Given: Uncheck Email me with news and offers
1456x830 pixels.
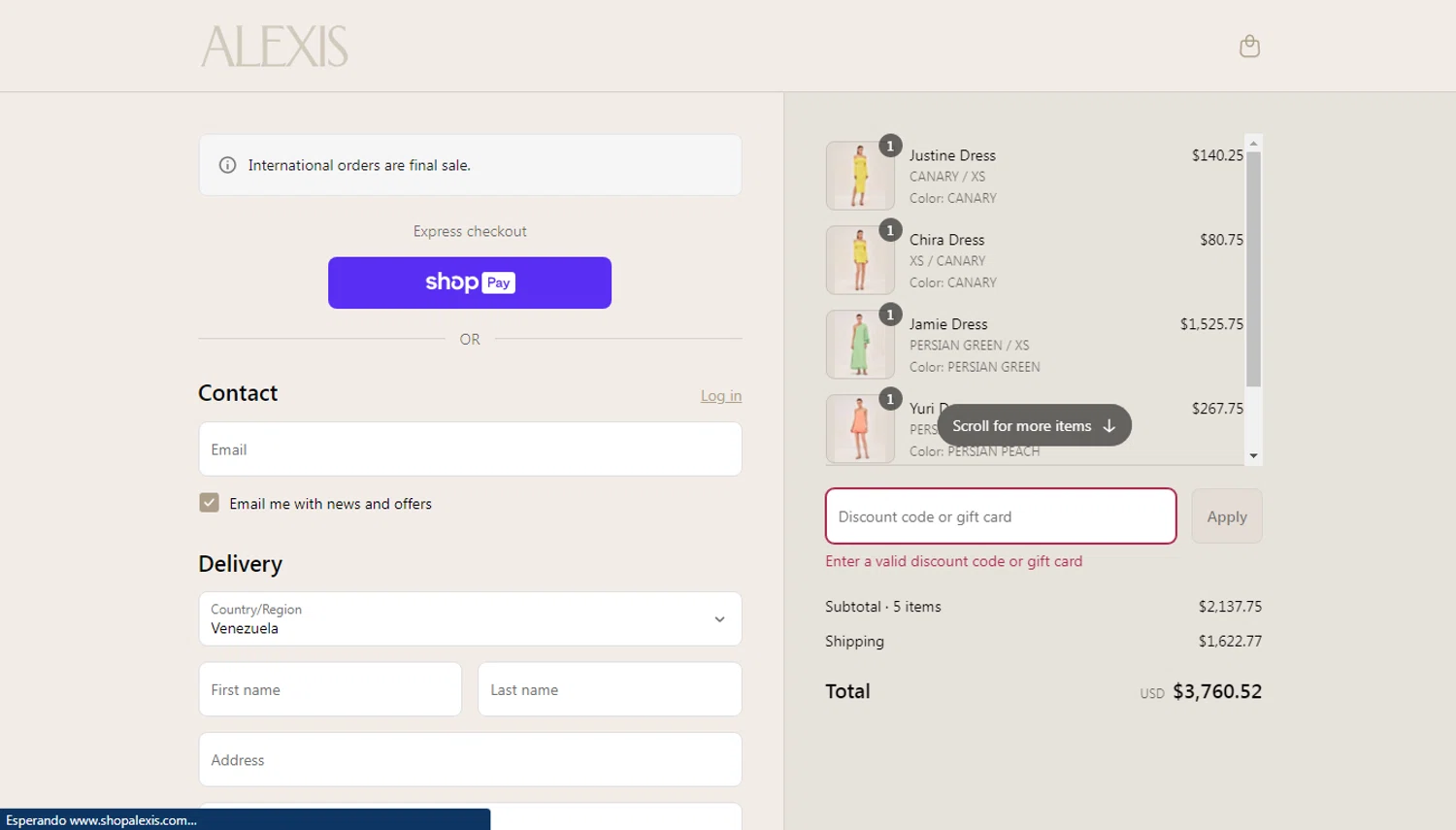Looking at the screenshot, I should 209,503.
